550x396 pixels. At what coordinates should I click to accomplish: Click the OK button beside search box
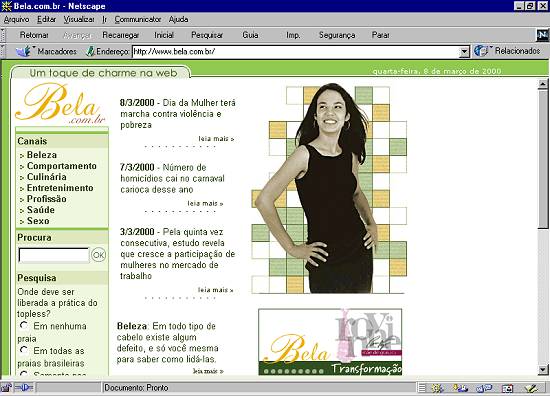98,255
